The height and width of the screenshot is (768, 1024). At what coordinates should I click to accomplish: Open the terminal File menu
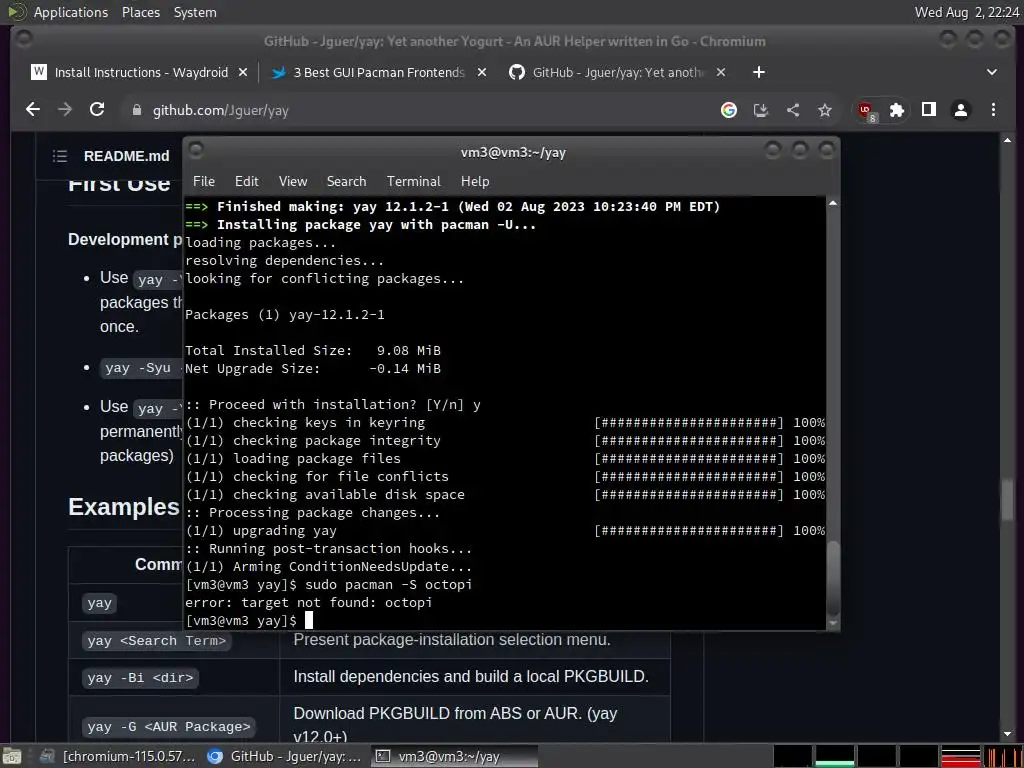coord(204,181)
